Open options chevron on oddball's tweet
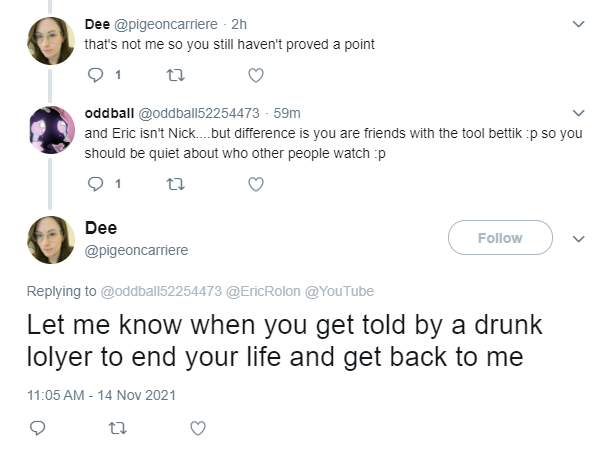This screenshot has width=613, height=454. coord(578,113)
